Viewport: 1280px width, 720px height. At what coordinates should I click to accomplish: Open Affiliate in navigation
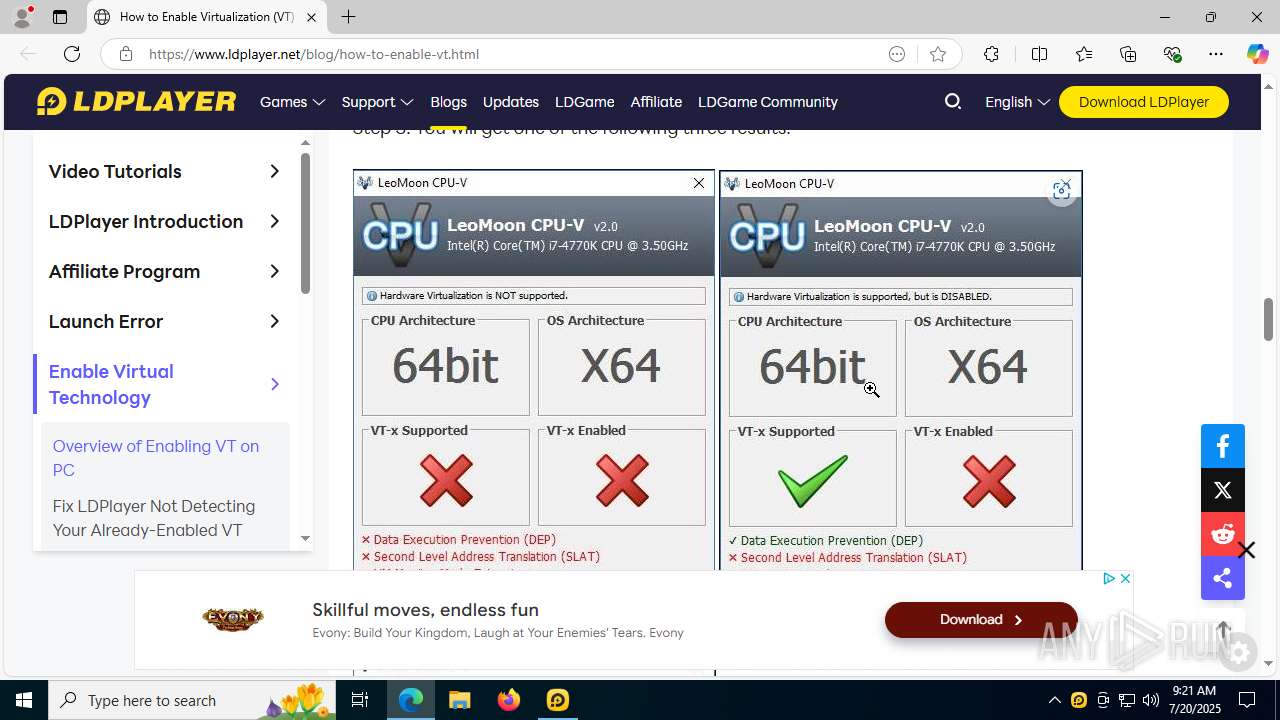(656, 102)
